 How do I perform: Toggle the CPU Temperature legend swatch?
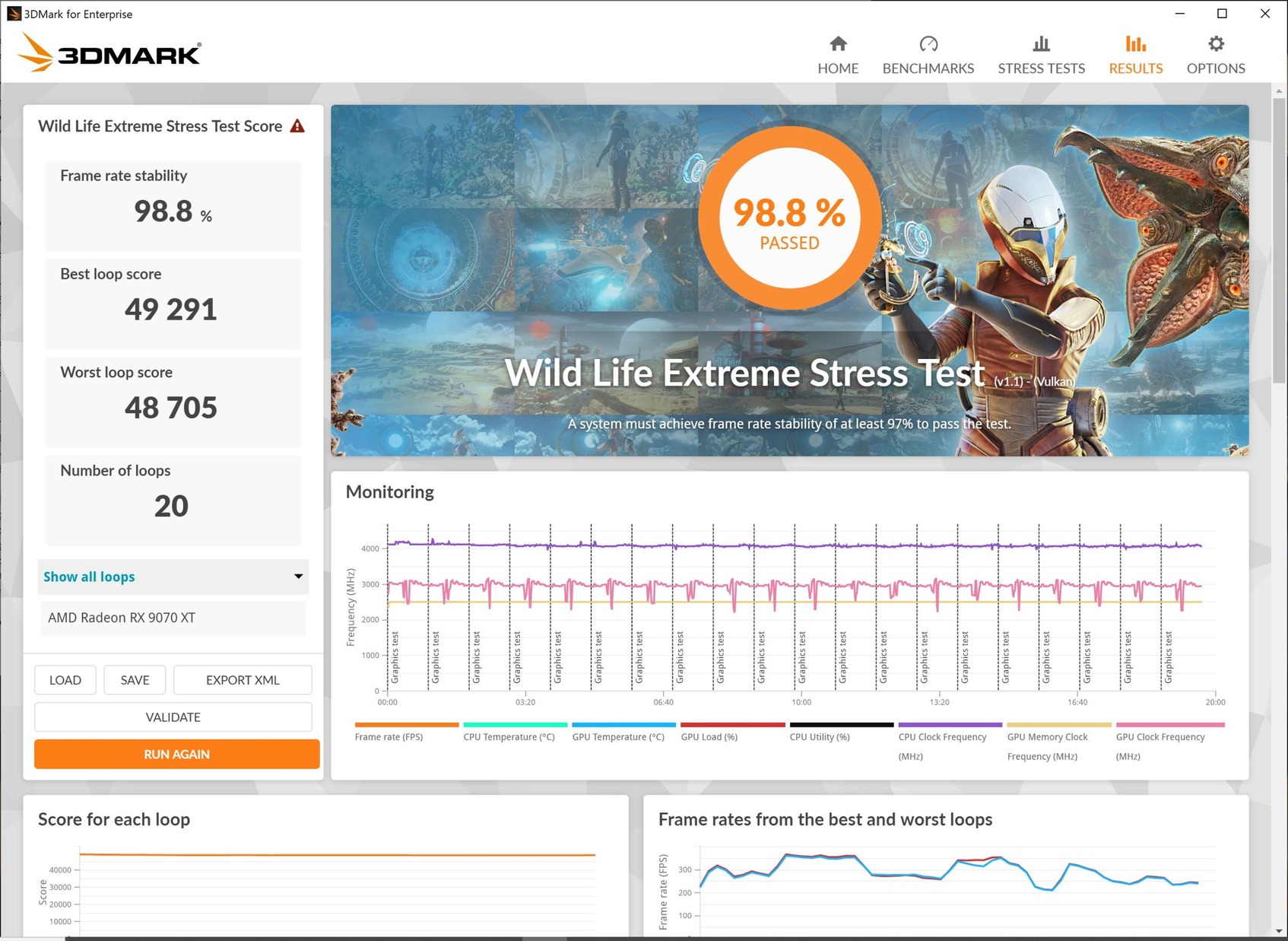click(x=516, y=725)
